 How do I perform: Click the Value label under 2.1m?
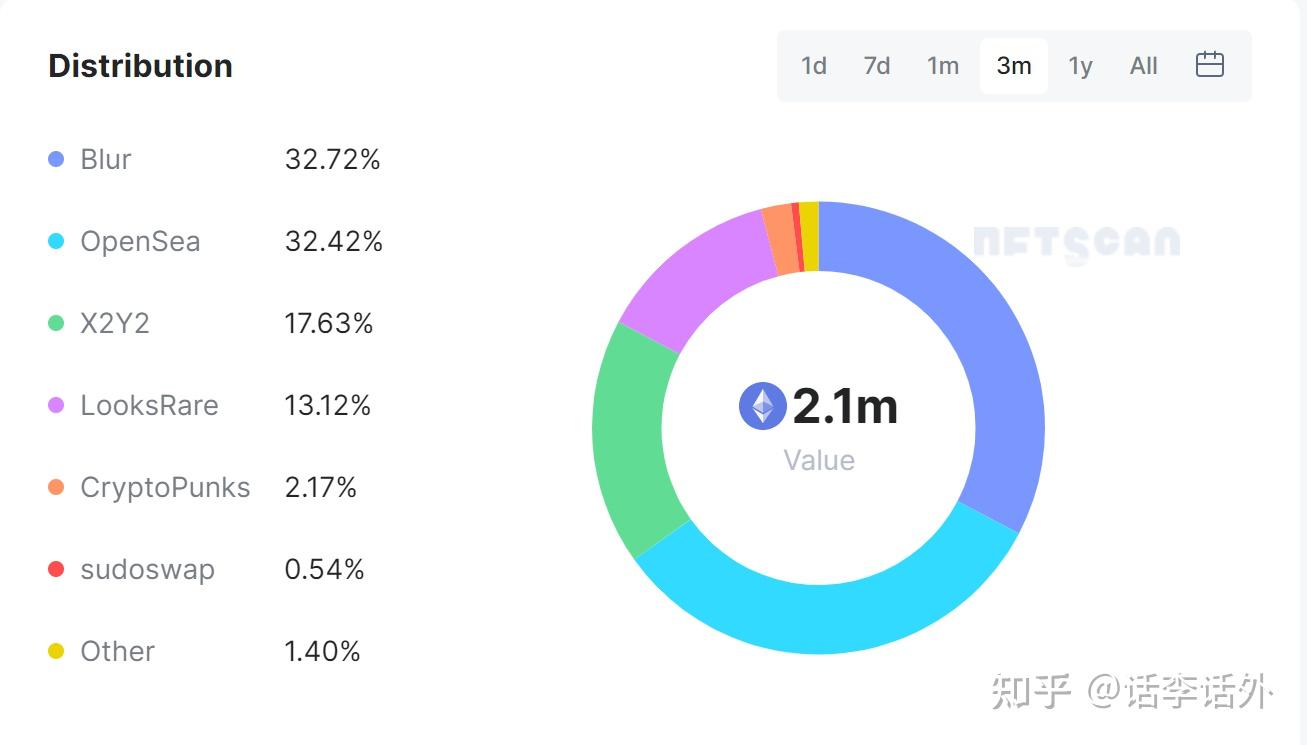(819, 460)
